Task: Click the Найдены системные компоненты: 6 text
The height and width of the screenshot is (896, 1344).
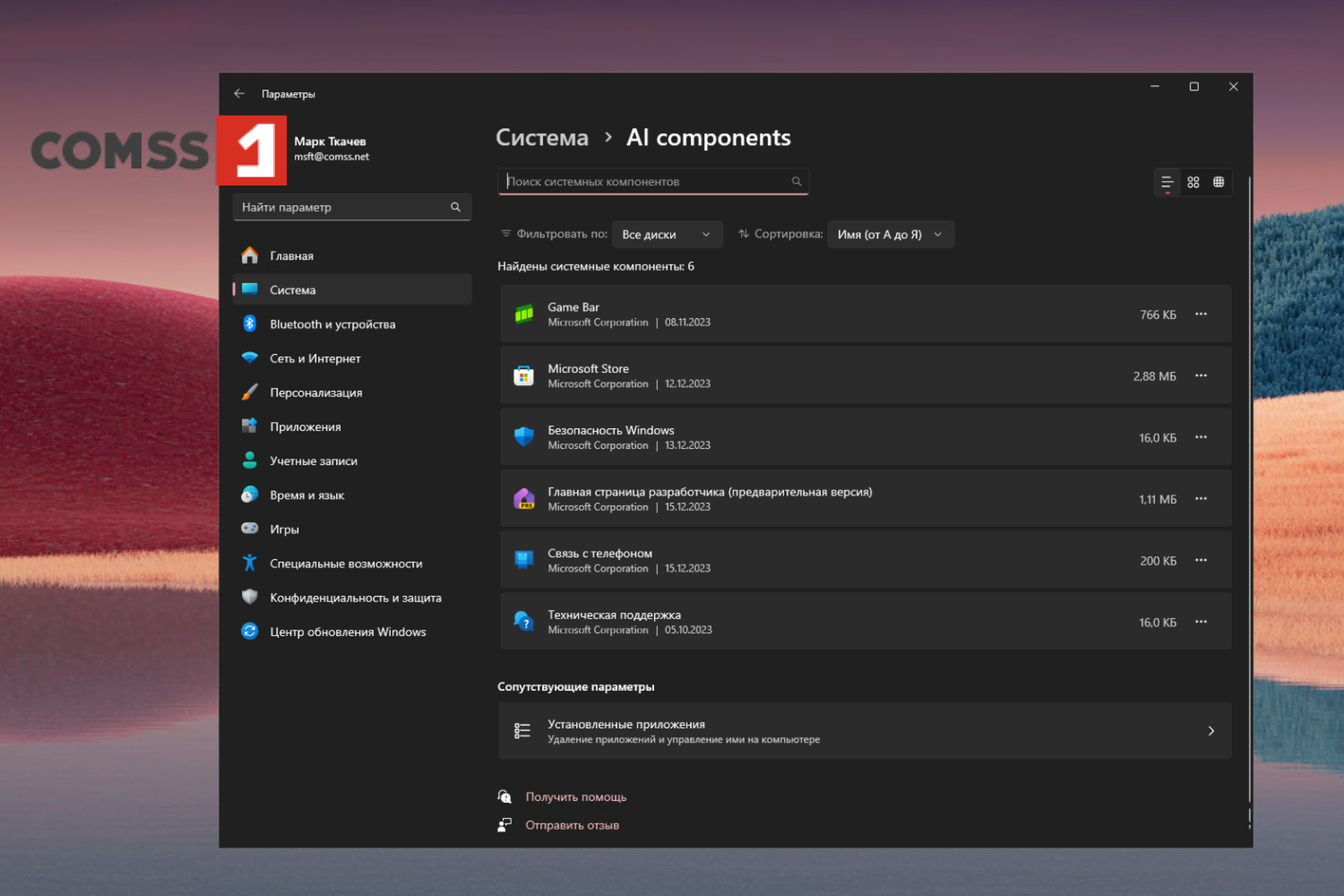Action: (596, 266)
